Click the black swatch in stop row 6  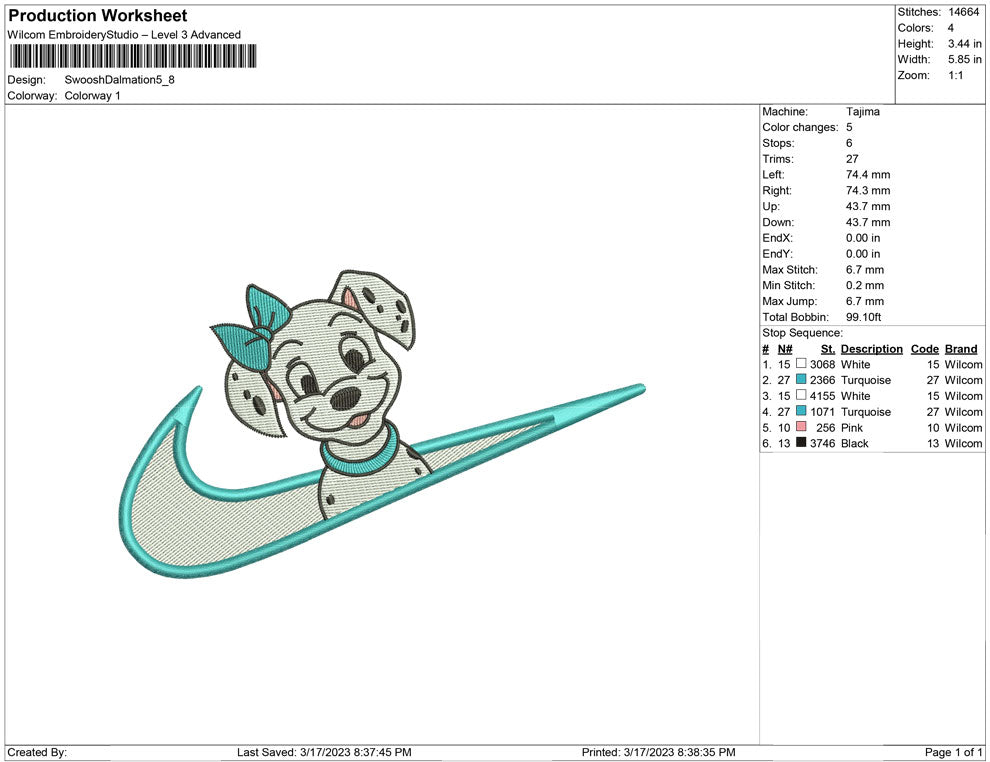(x=801, y=442)
